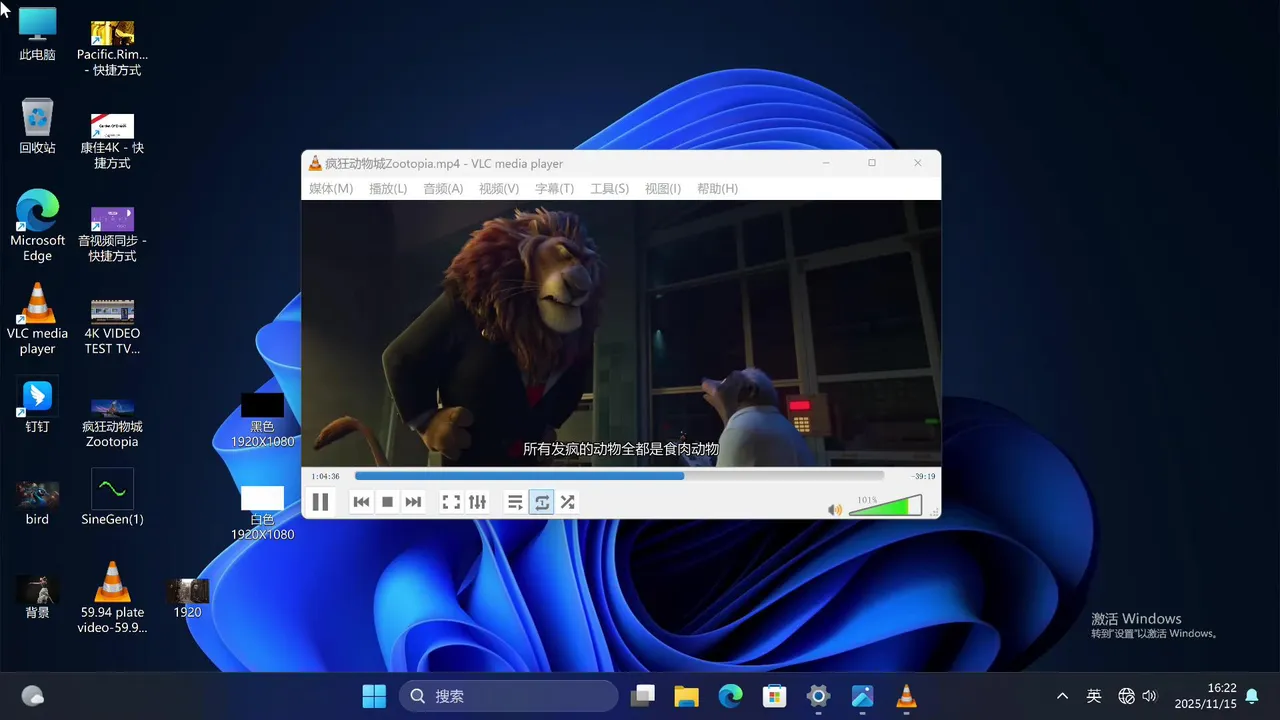Select the 背景 desktop file

click(x=37, y=597)
